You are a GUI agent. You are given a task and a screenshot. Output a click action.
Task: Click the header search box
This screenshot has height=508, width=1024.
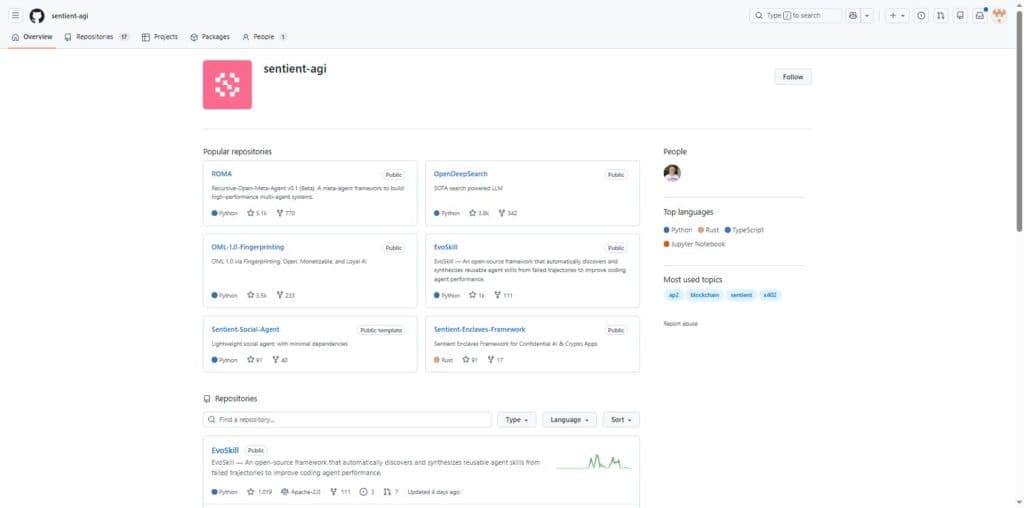pyautogui.click(x=795, y=16)
